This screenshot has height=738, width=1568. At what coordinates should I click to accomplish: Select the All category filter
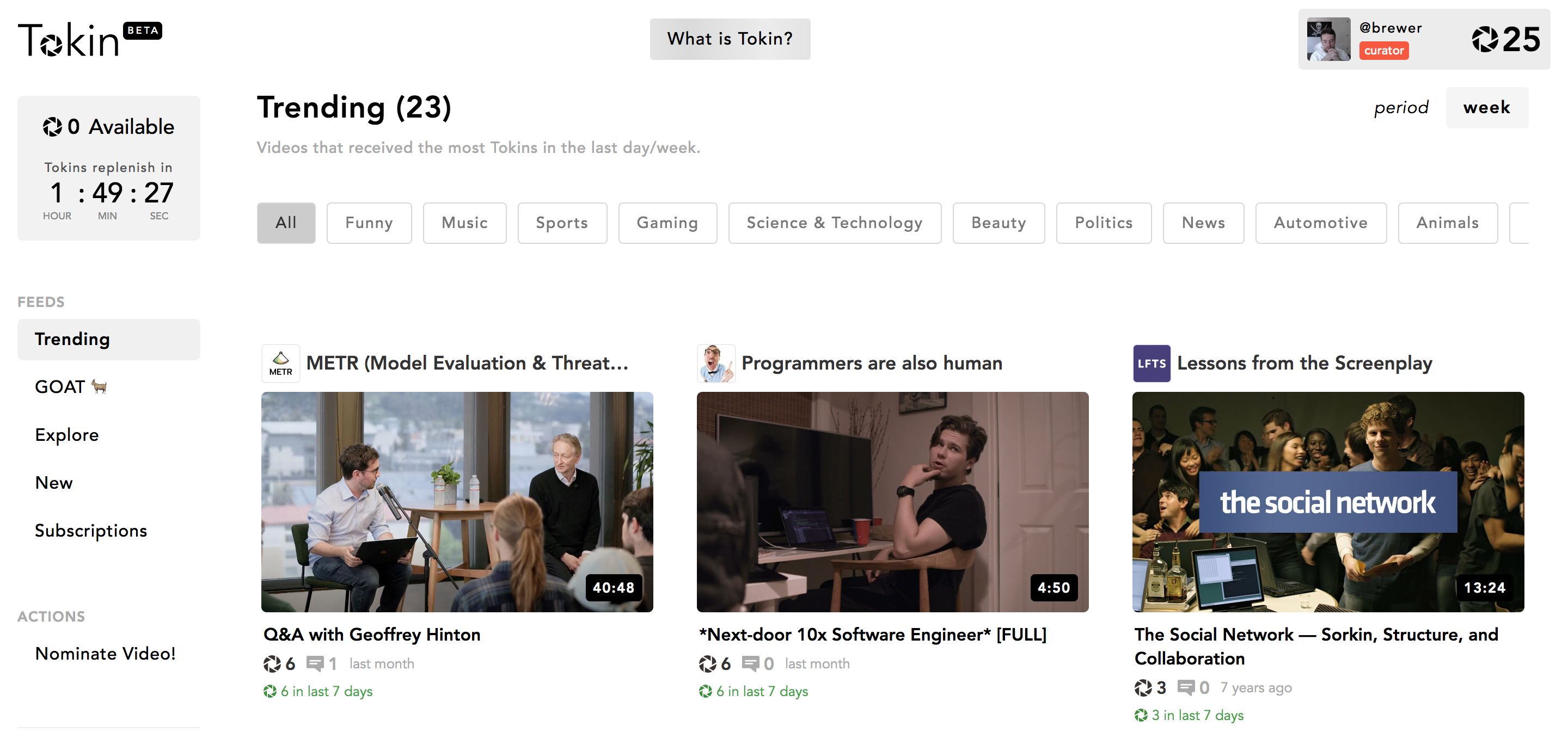click(286, 223)
